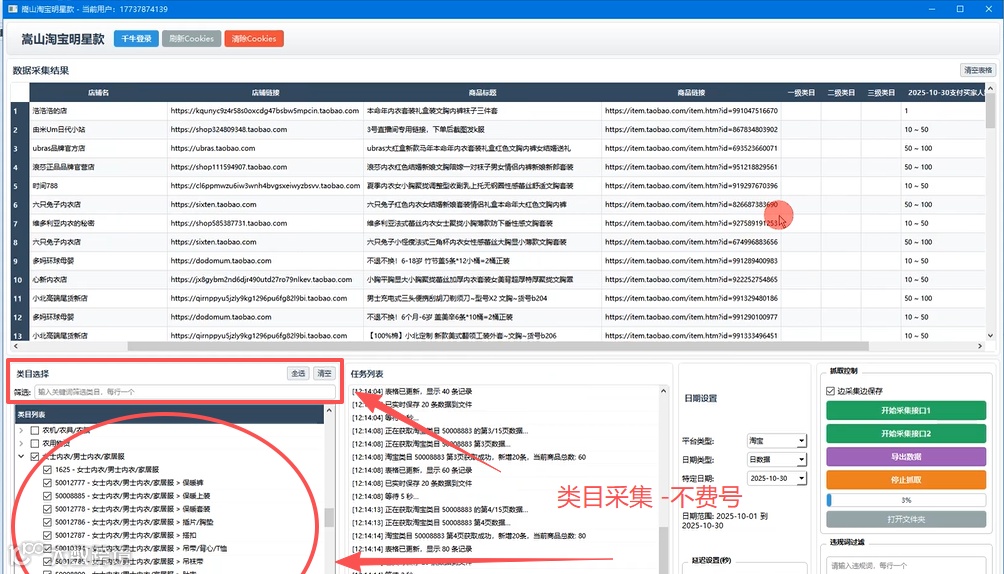The width and height of the screenshot is (1004, 574).
Task: Click the 三级类目 column header
Action: tap(880, 92)
